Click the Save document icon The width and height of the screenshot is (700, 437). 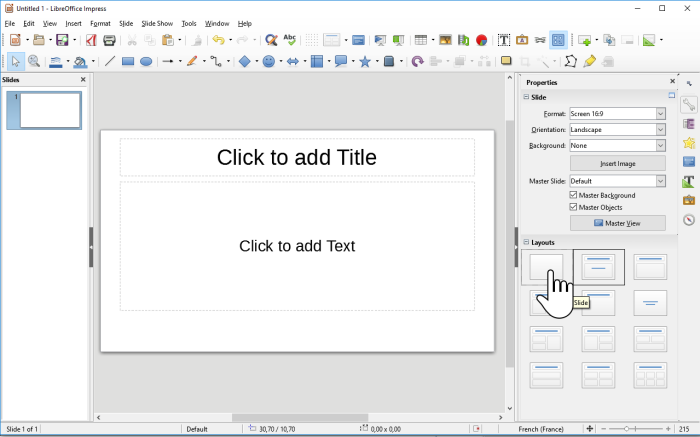[62, 40]
